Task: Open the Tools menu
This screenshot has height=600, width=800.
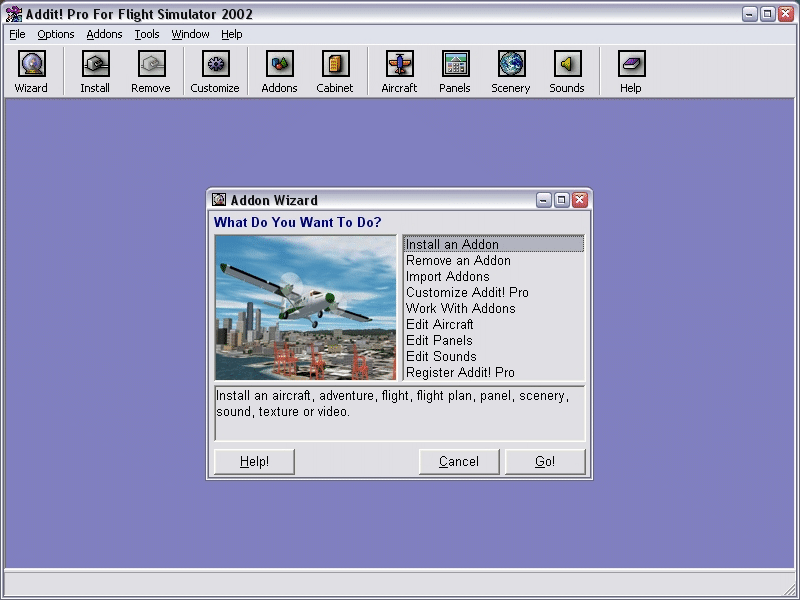Action: (147, 34)
